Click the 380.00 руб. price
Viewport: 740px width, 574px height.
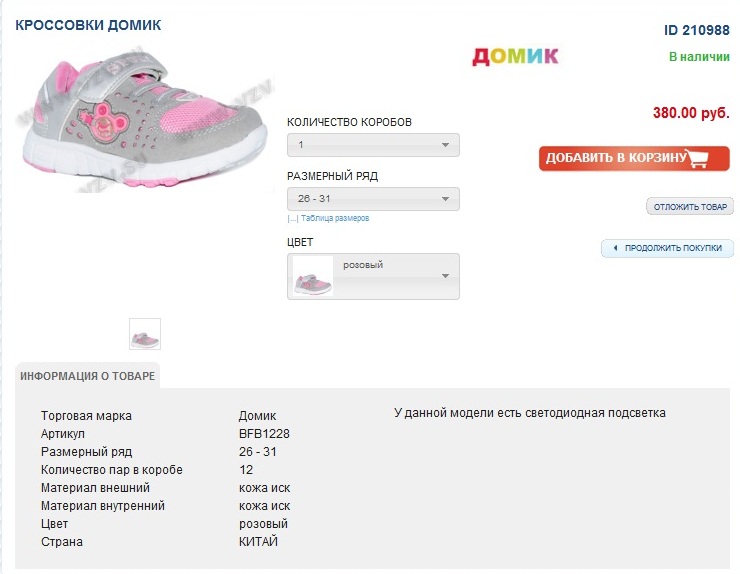tap(691, 113)
